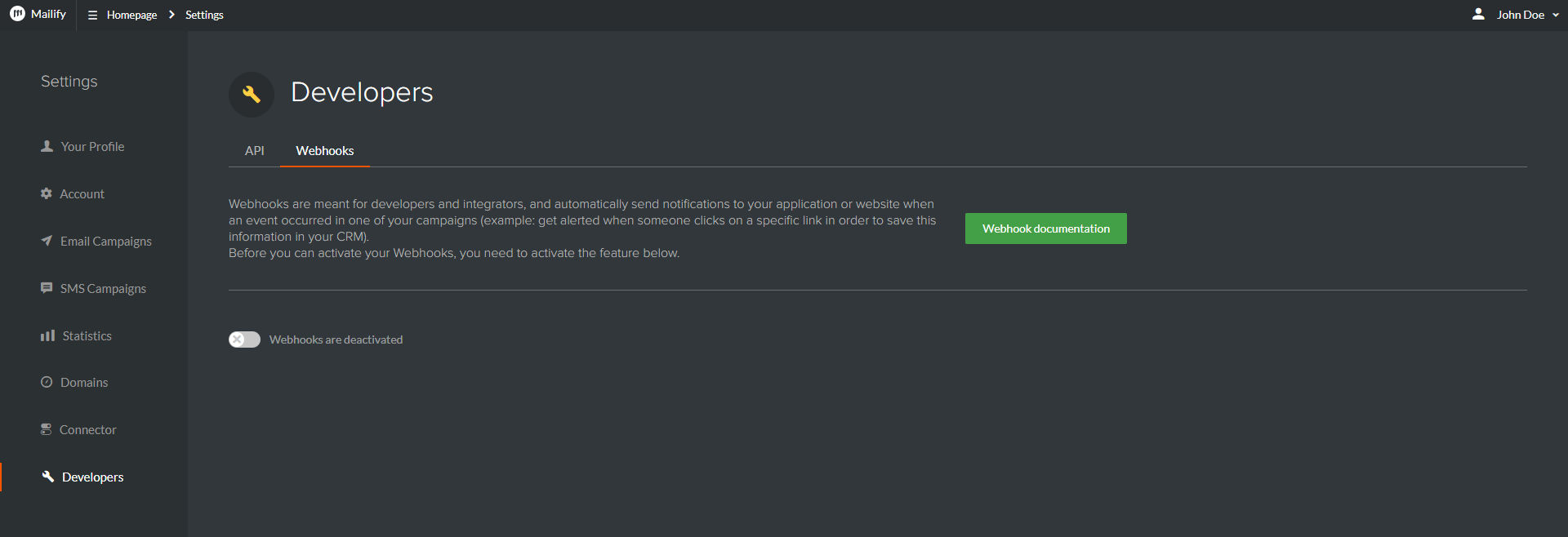The image size is (1568, 537).
Task: Click the Statistics bar chart icon
Action: click(47, 335)
